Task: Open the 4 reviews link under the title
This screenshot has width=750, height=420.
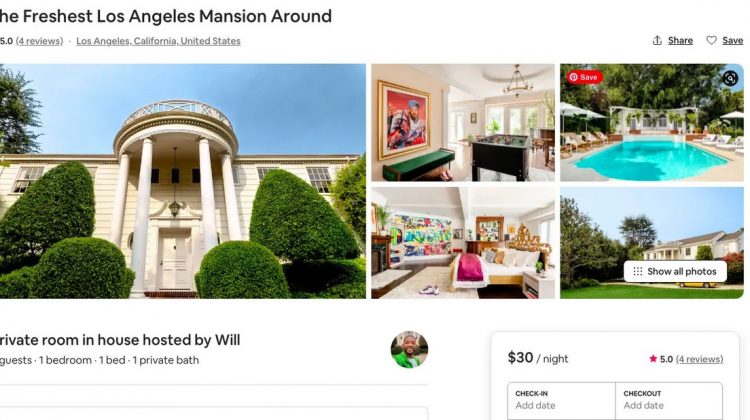Action: tap(39, 41)
